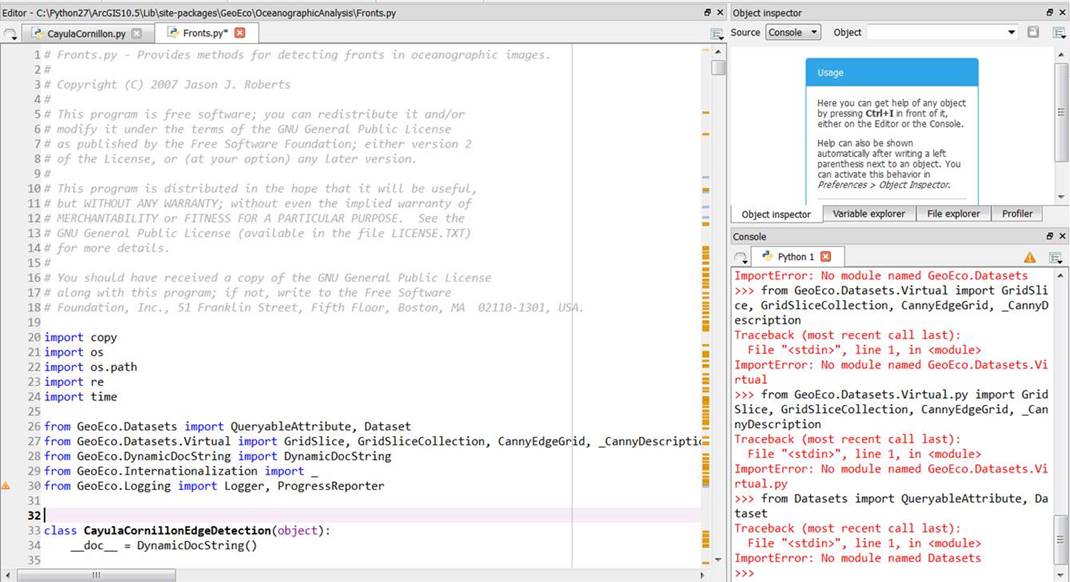Click the Object inspector scroll-down arrow
This screenshot has height=582, width=1070.
1060,197
